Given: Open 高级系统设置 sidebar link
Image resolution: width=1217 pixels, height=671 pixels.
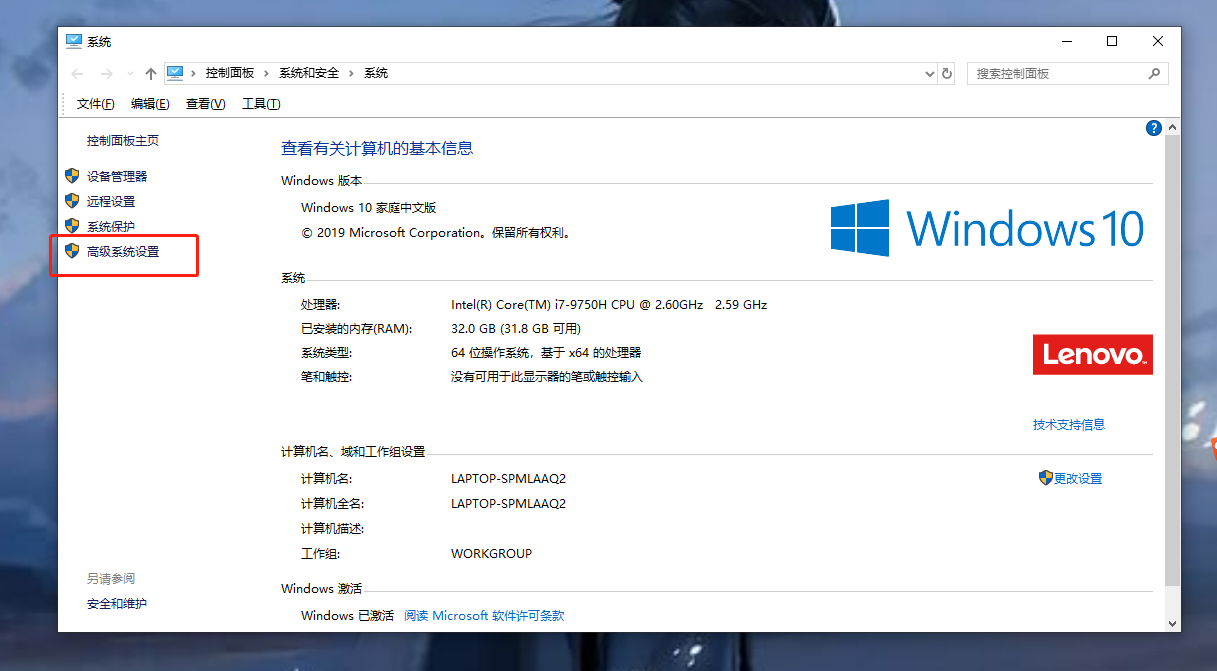Looking at the screenshot, I should (123, 252).
